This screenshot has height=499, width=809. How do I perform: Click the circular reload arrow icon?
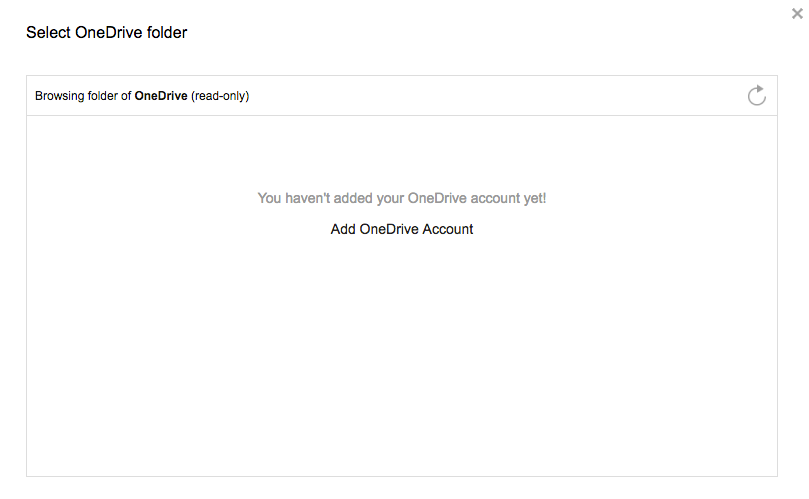[x=756, y=95]
